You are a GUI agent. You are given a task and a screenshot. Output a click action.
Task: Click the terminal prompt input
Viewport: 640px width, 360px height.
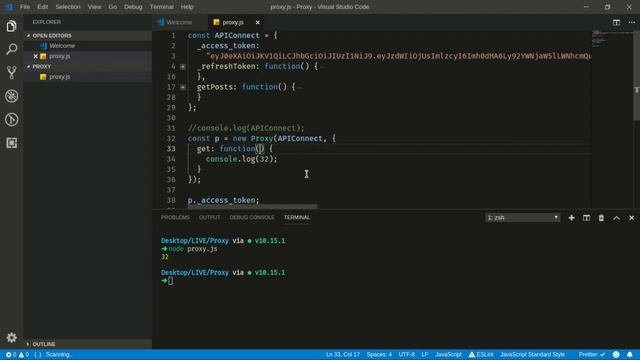pos(170,281)
